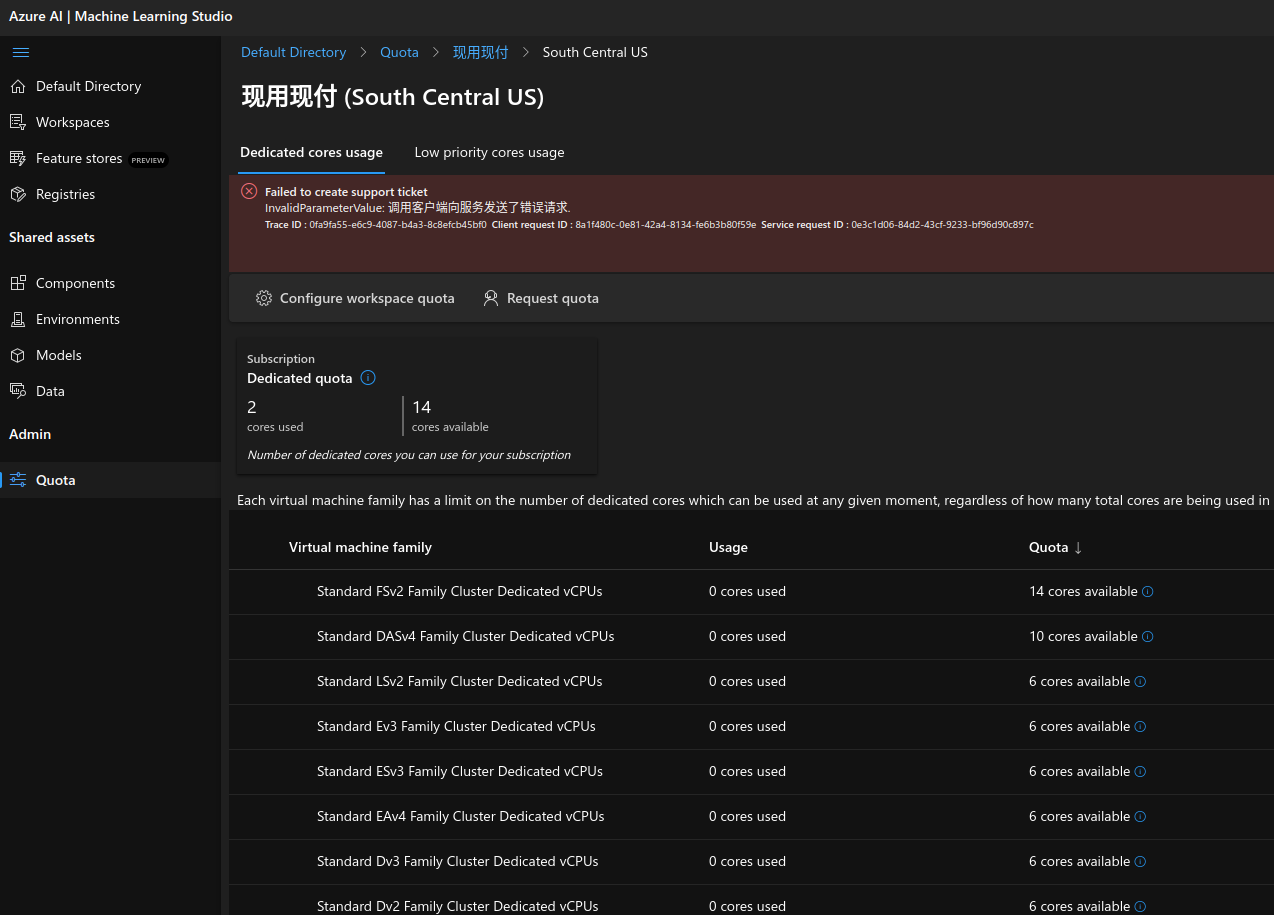Open info icon in EAv4 quota row

[1141, 817]
